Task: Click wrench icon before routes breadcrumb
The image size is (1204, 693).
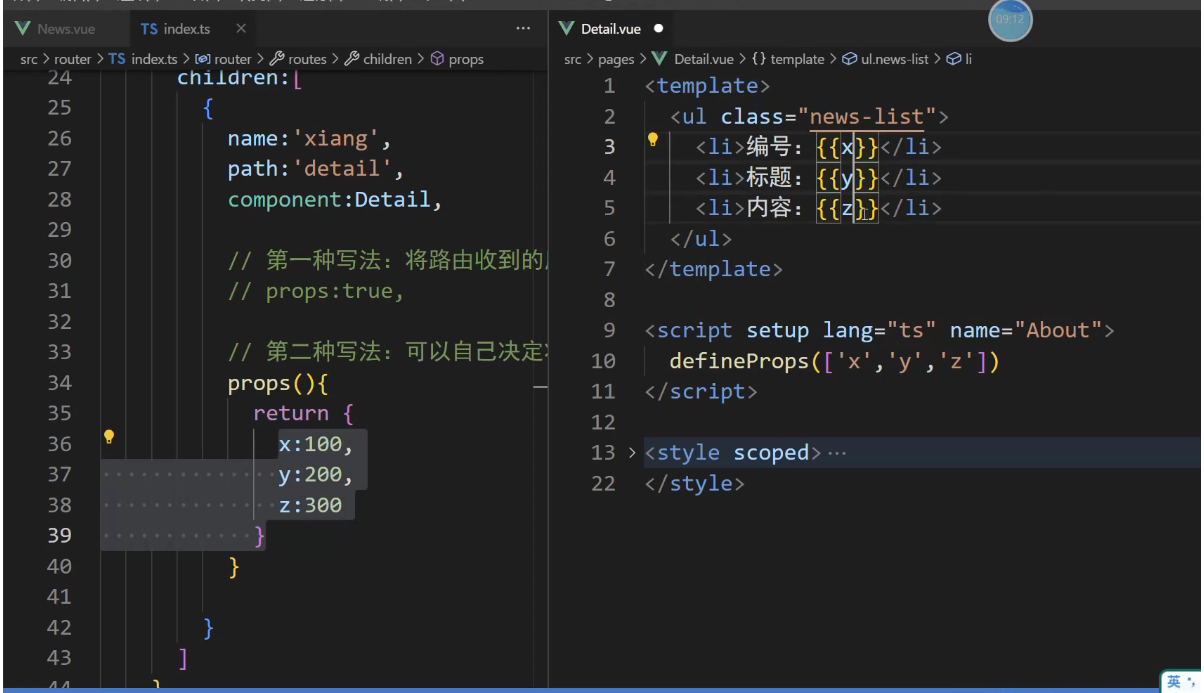Action: coord(277,59)
